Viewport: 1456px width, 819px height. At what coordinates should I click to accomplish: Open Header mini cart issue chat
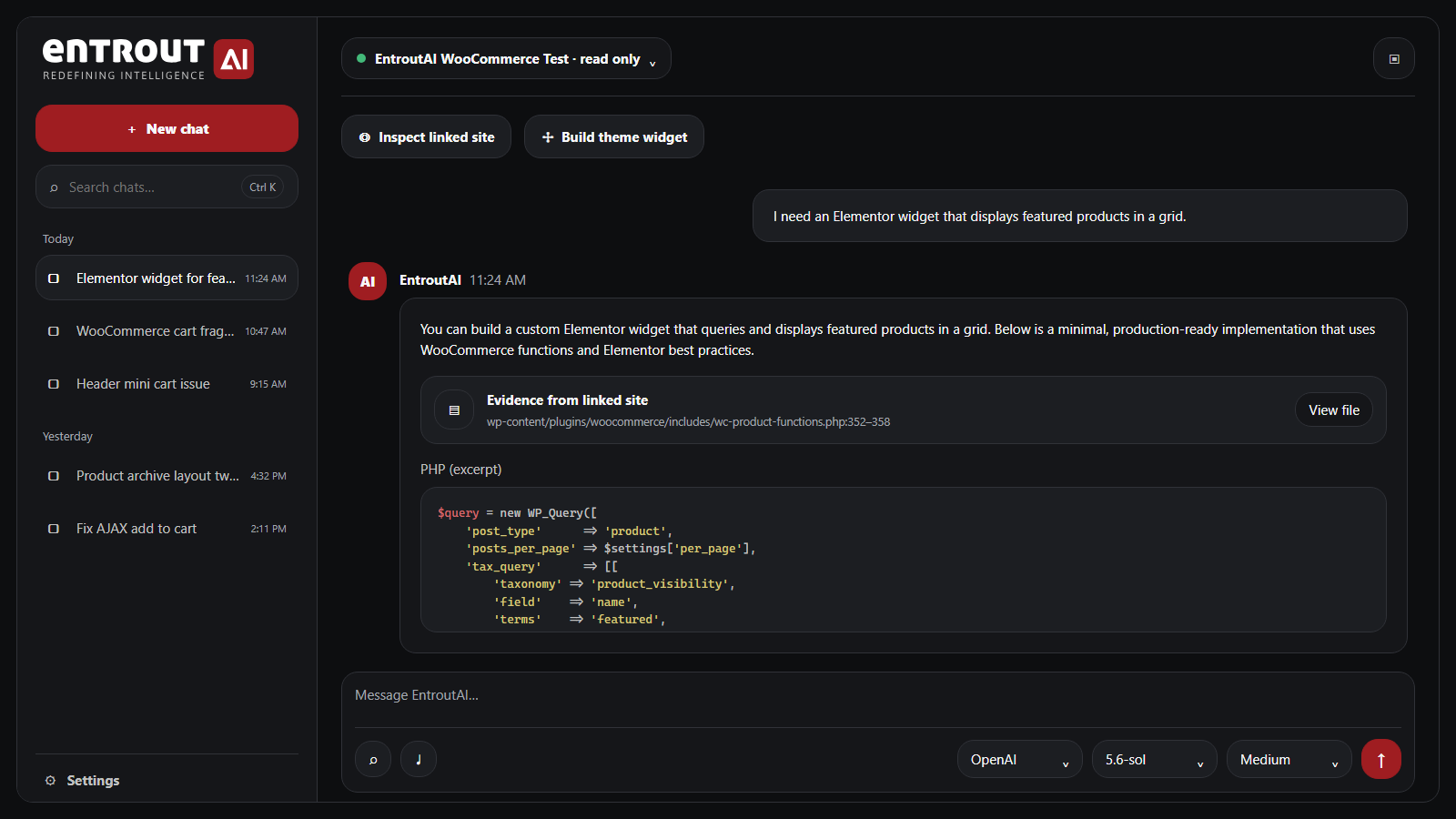(167, 384)
